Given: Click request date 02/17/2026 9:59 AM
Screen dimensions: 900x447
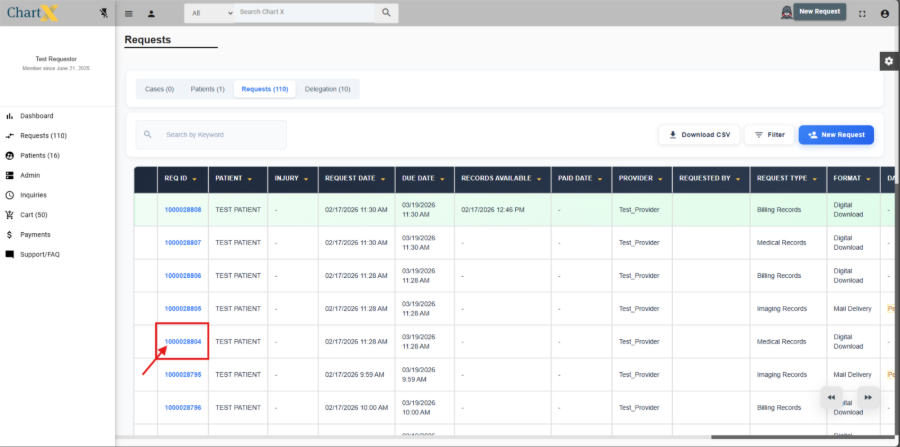Looking at the screenshot, I should 355,375.
